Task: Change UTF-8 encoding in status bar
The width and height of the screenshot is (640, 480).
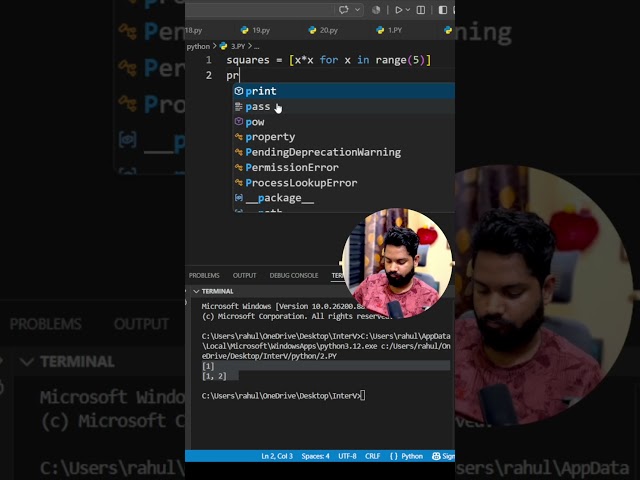Action: (x=347, y=456)
